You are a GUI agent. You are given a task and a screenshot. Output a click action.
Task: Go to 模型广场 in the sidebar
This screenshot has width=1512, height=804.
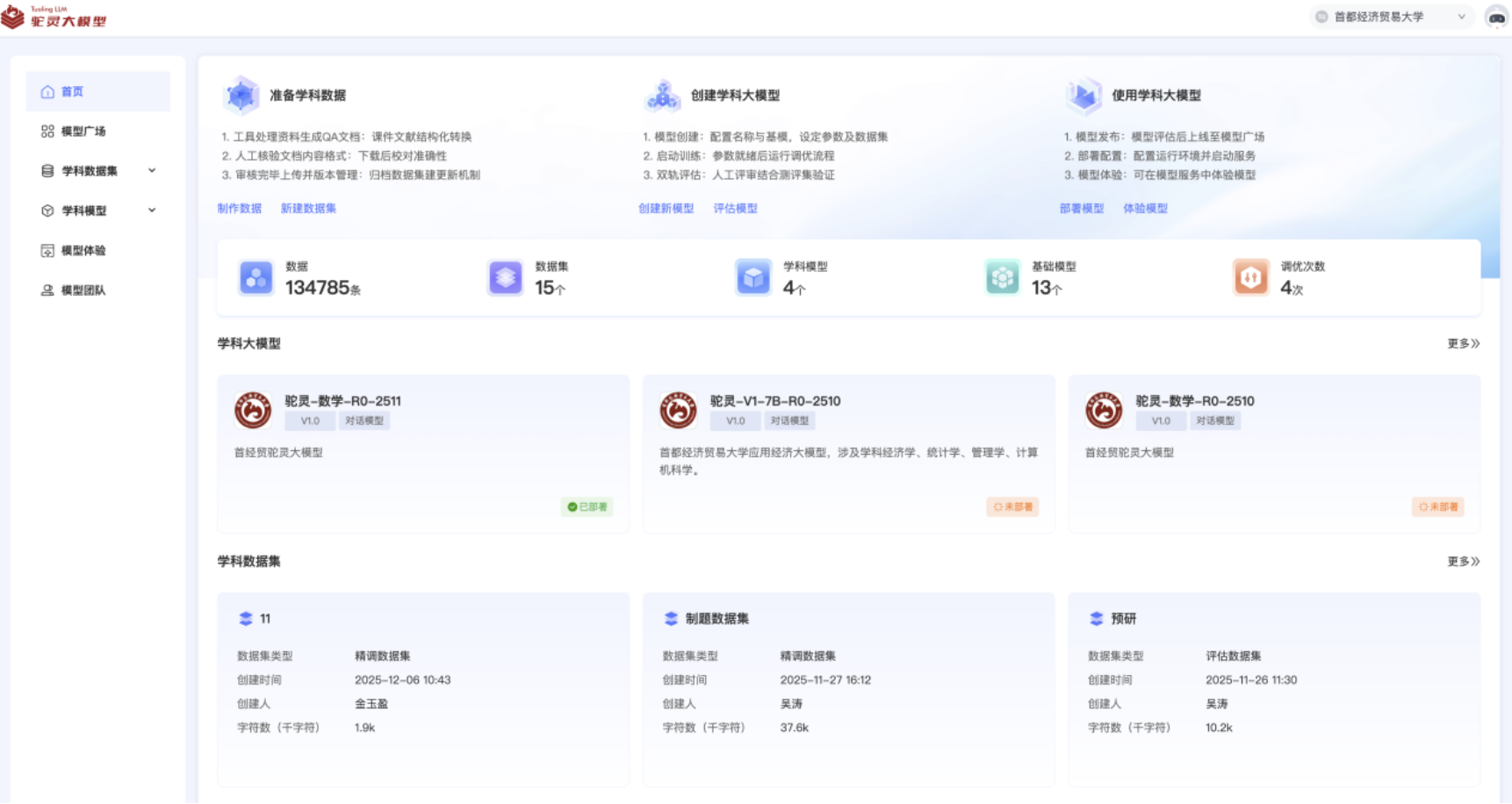point(83,132)
